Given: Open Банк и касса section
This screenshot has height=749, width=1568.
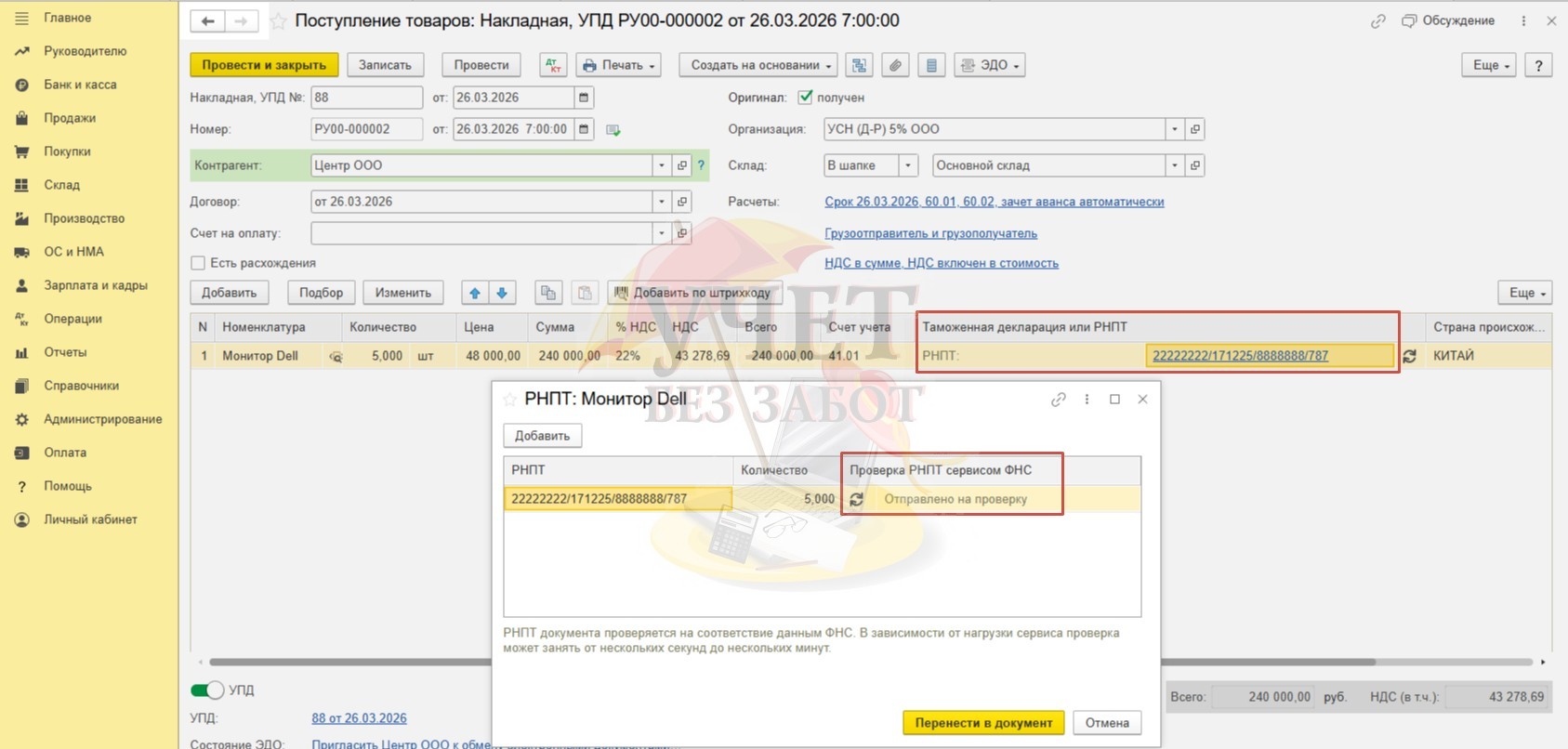Looking at the screenshot, I should point(80,85).
